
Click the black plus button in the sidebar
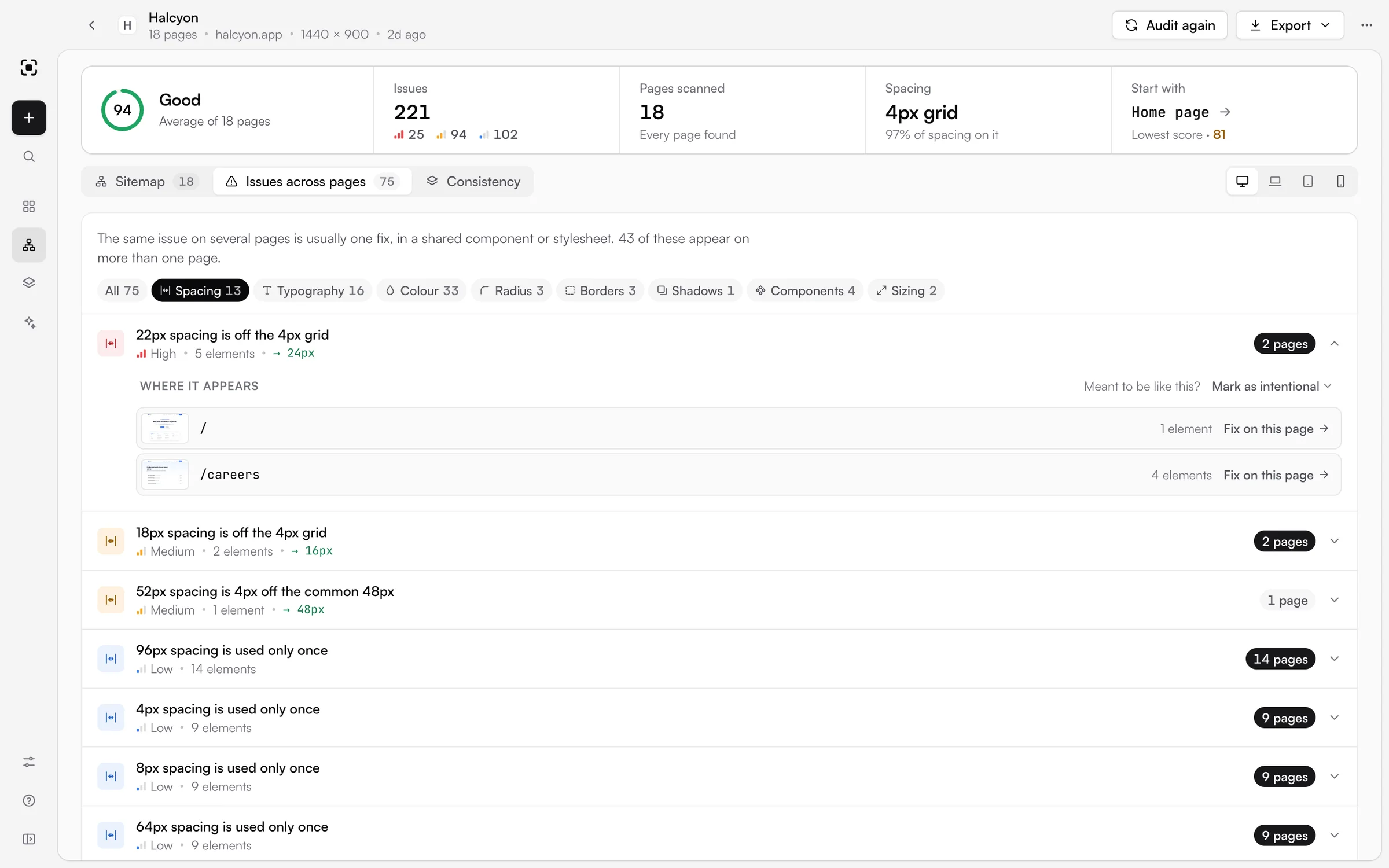coord(29,118)
